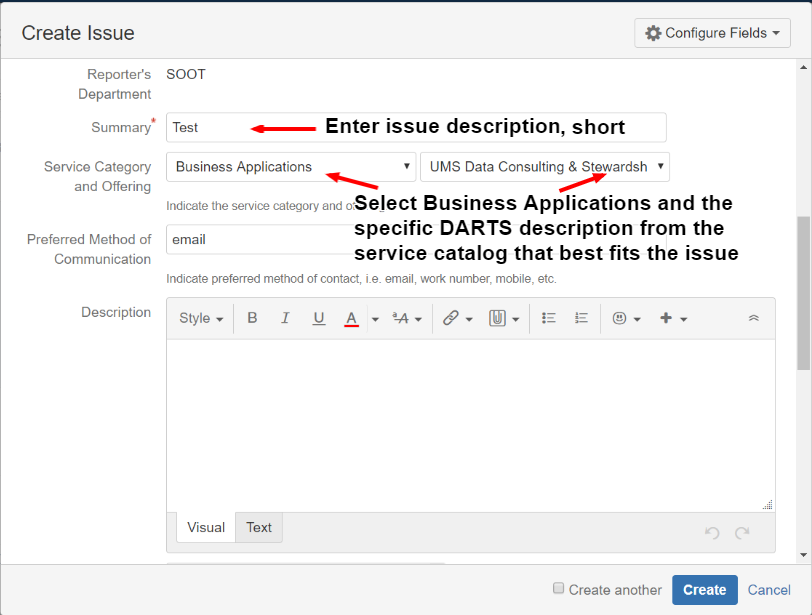Click the gear icon in Configure Fields
This screenshot has width=812, height=615.
point(653,33)
